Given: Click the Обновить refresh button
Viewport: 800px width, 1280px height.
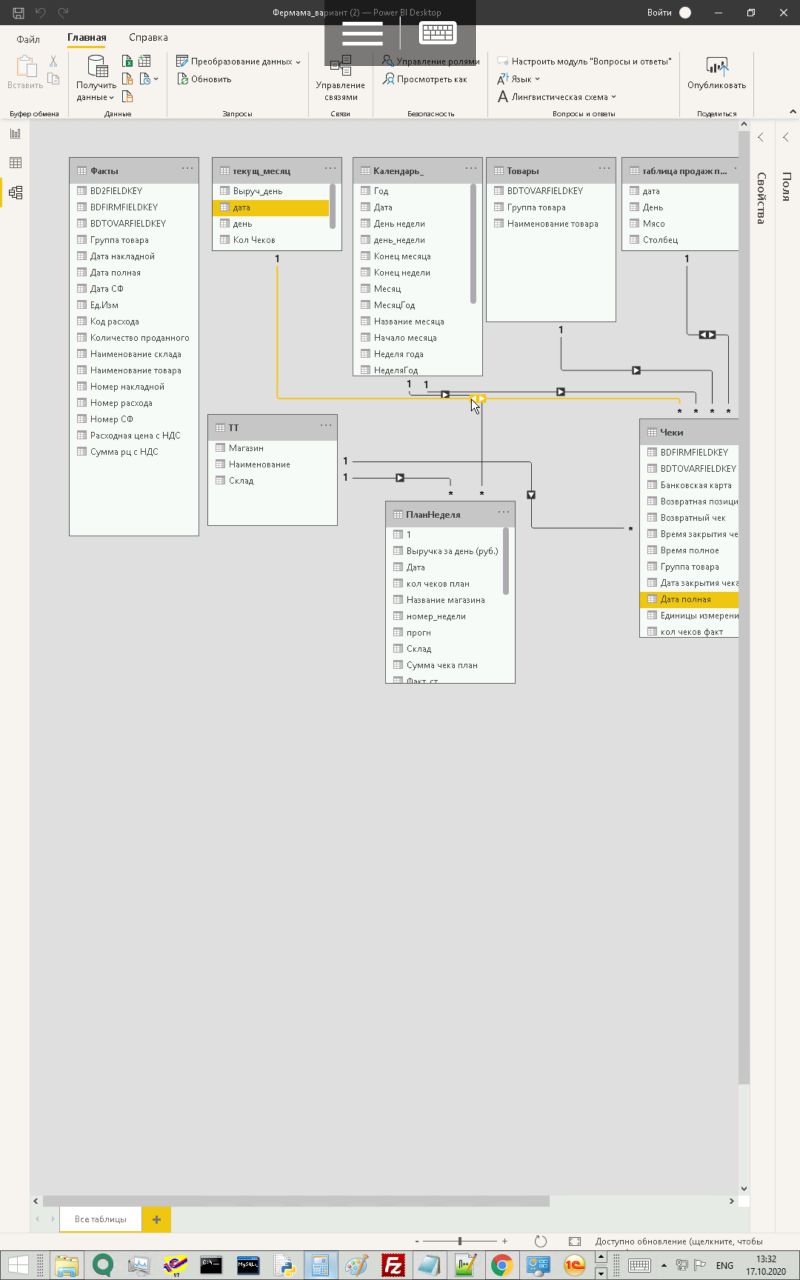Looking at the screenshot, I should [x=204, y=79].
